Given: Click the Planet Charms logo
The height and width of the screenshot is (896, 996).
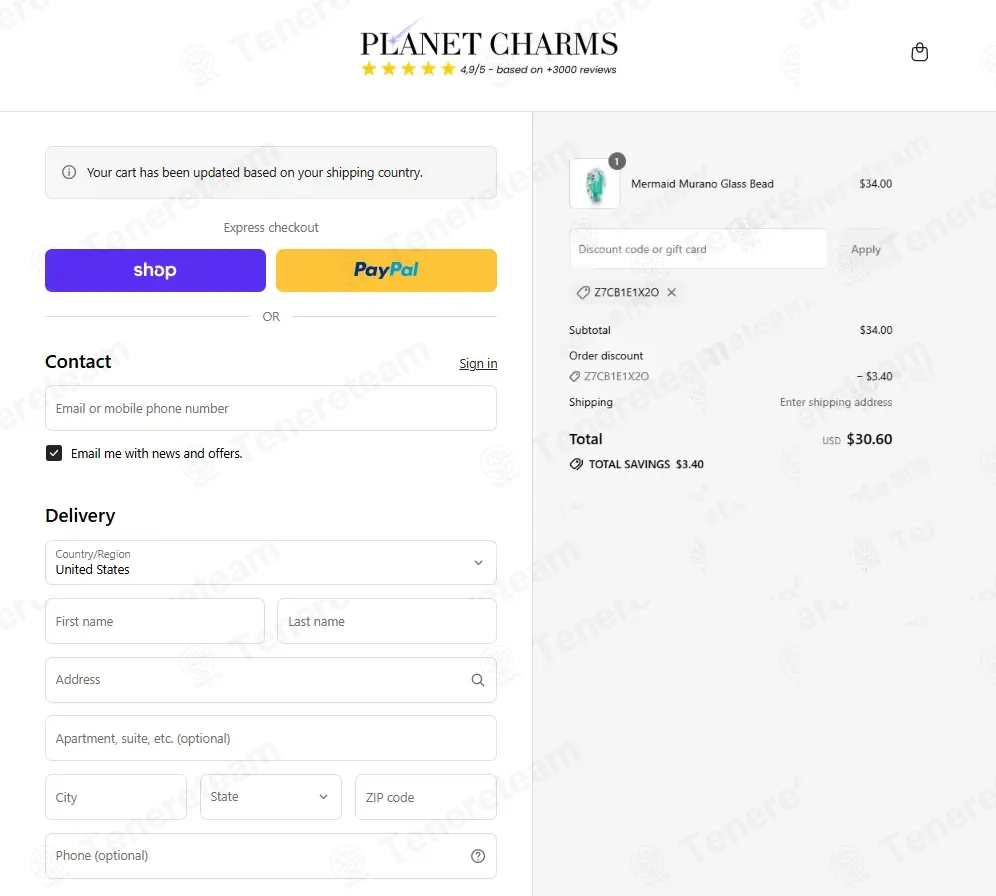Looking at the screenshot, I should (488, 43).
